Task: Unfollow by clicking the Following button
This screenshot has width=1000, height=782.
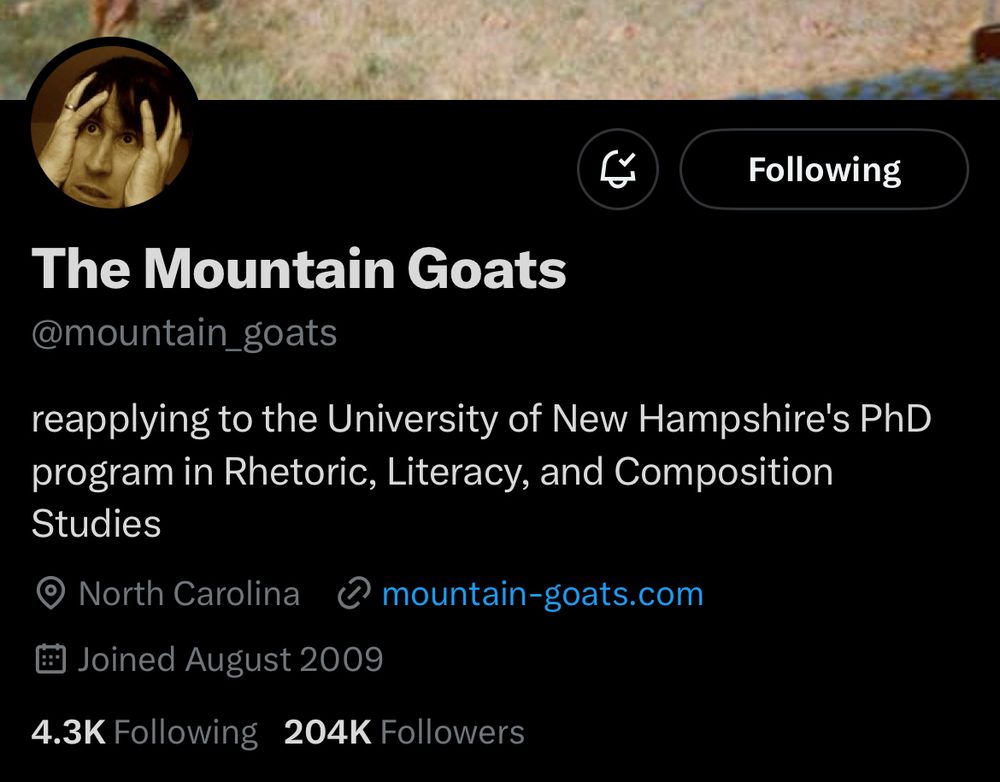Action: 823,169
